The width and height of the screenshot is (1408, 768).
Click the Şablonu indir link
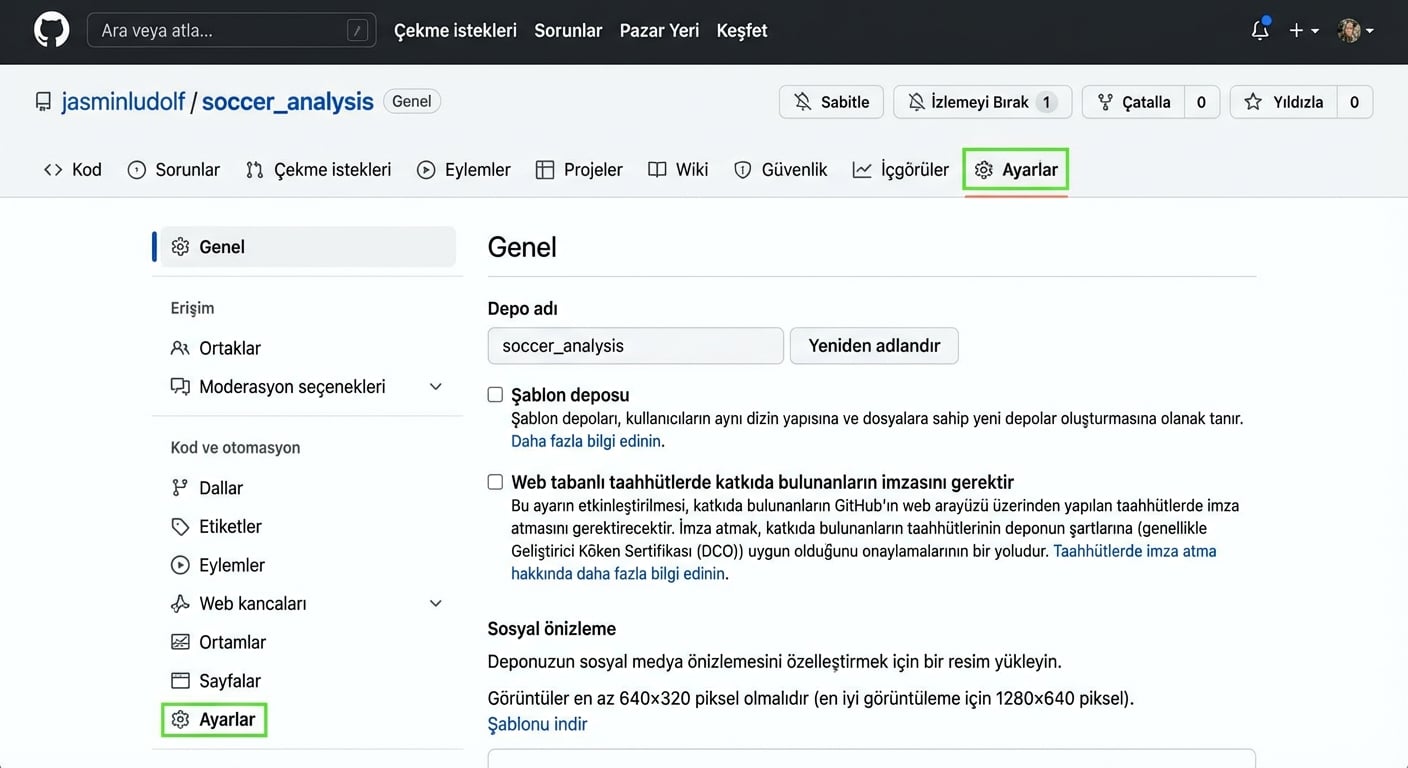click(537, 724)
